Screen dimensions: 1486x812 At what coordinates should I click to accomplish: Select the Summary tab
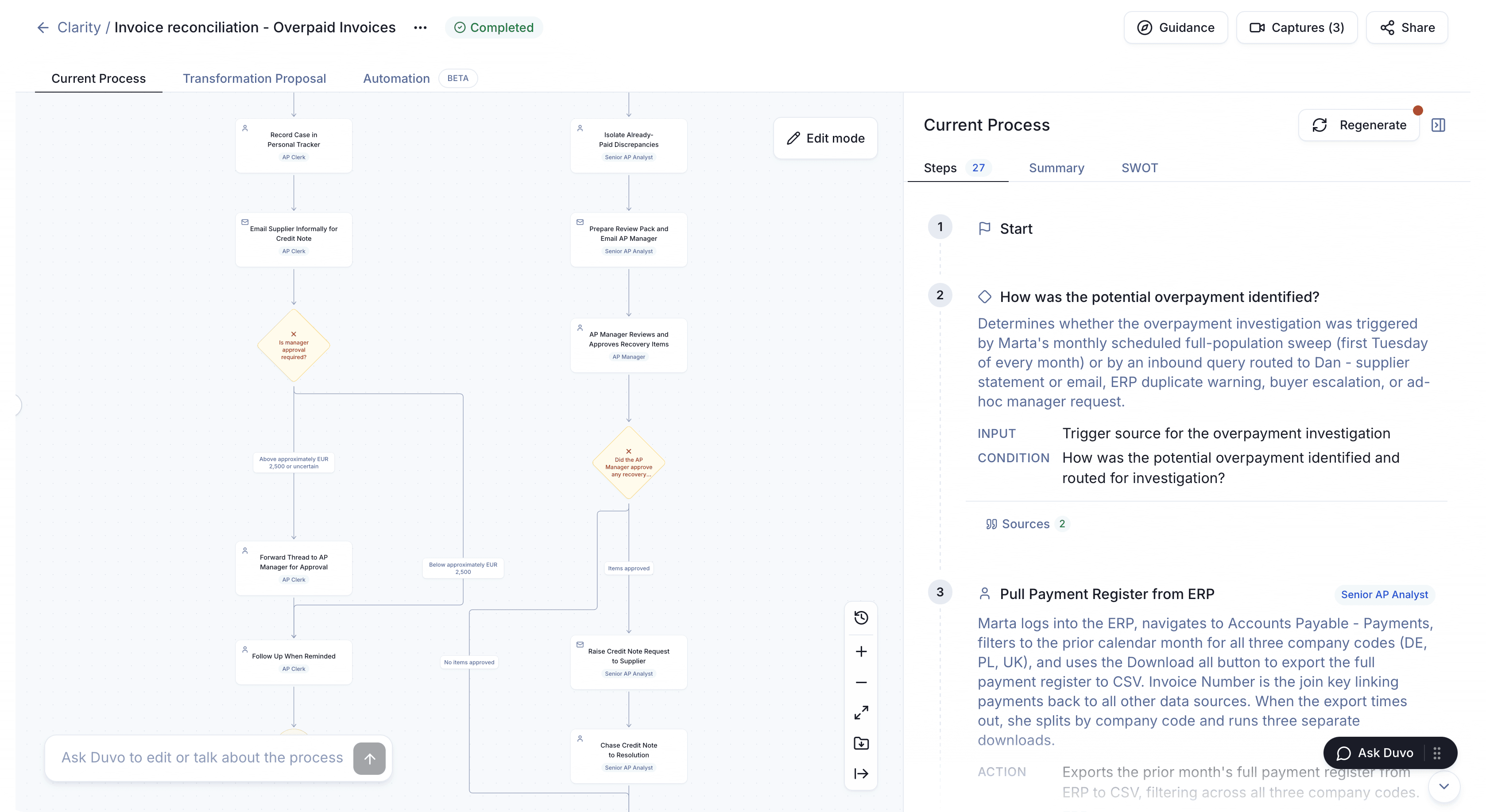pyautogui.click(x=1056, y=168)
